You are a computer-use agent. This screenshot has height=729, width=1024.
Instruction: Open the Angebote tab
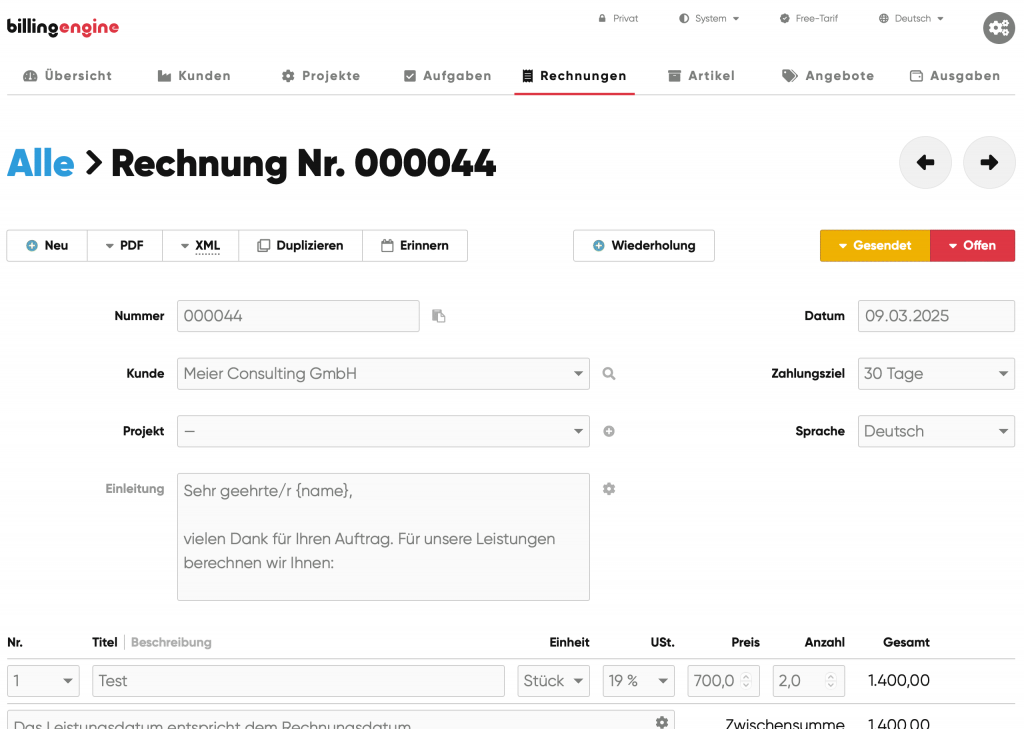[x=828, y=76]
